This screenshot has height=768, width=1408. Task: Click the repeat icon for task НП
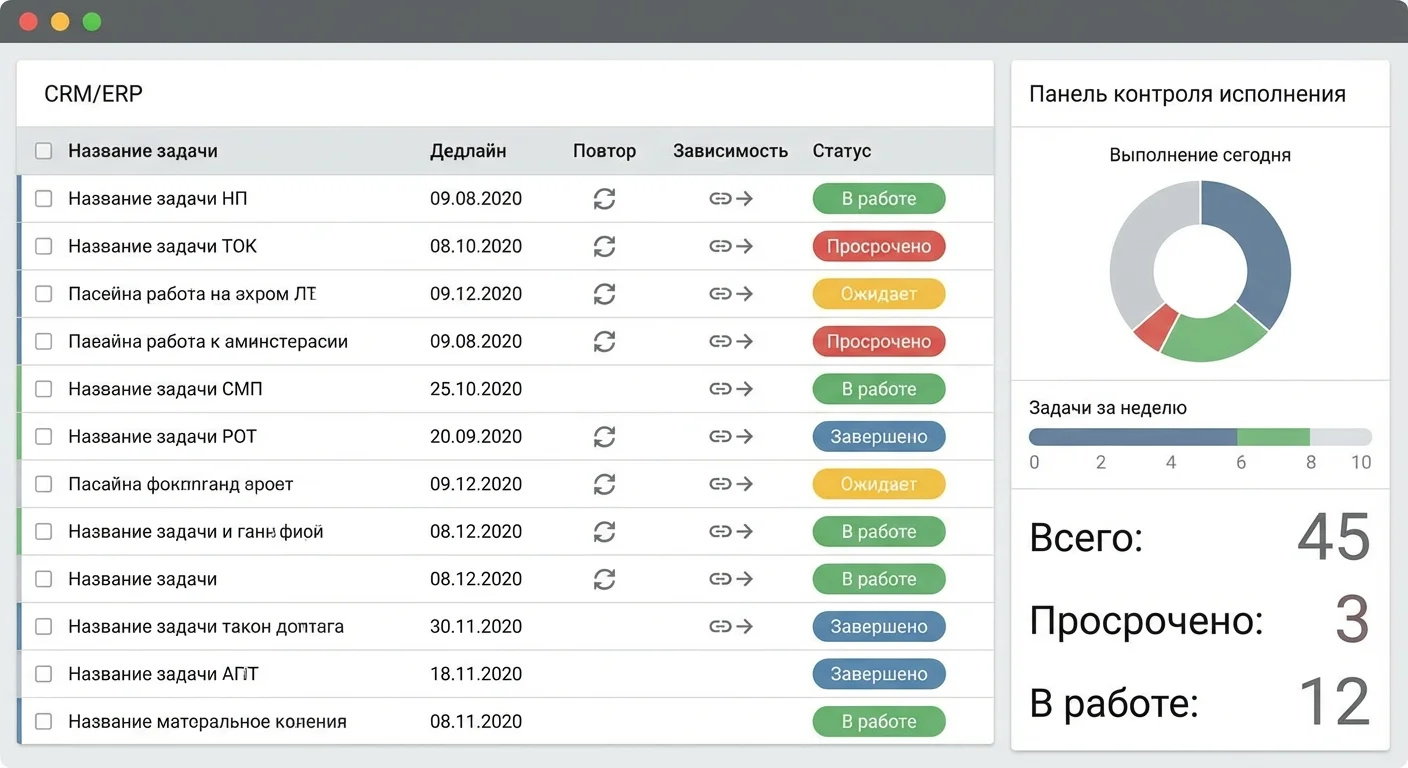[604, 199]
